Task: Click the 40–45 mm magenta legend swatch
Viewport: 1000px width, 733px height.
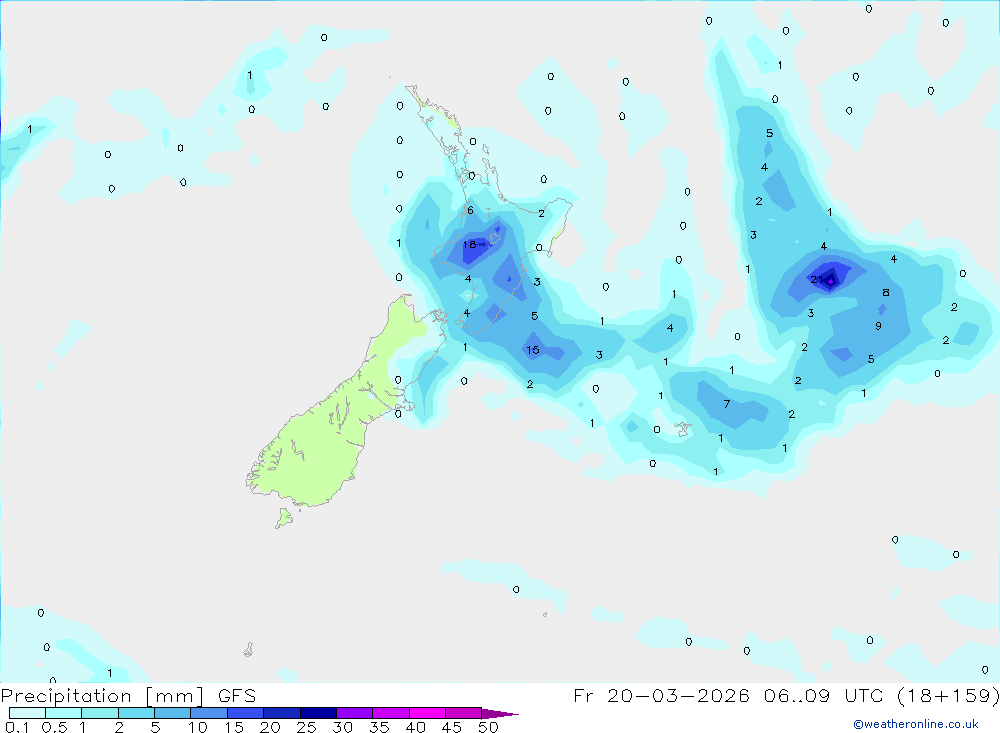Action: point(427,713)
